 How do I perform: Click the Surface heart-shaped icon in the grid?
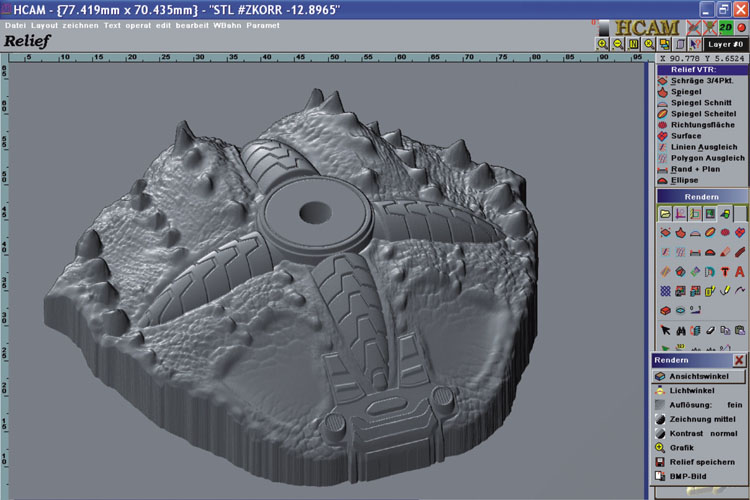click(x=740, y=233)
